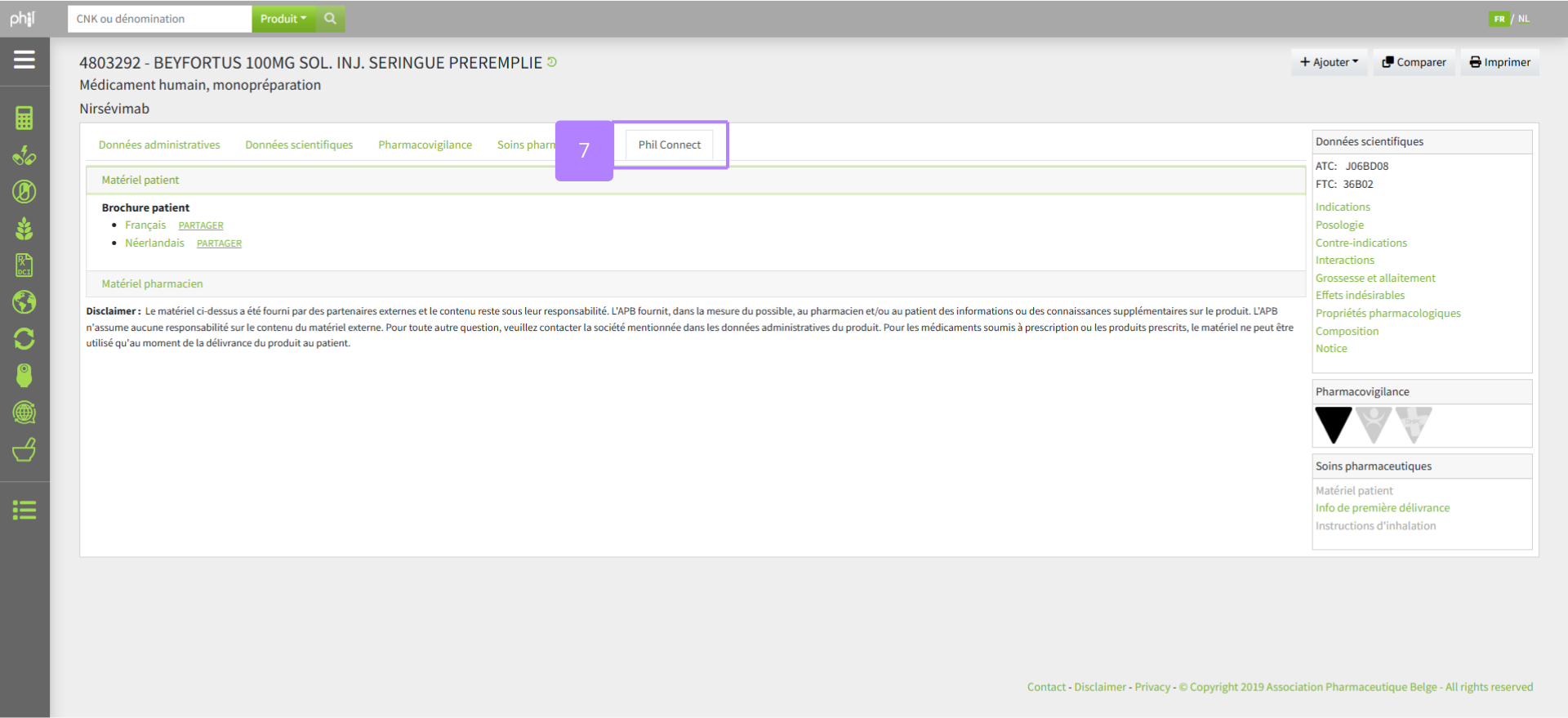Image resolution: width=1568 pixels, height=718 pixels.
Task: Click the Disclaimer footer link
Action: (1100, 687)
